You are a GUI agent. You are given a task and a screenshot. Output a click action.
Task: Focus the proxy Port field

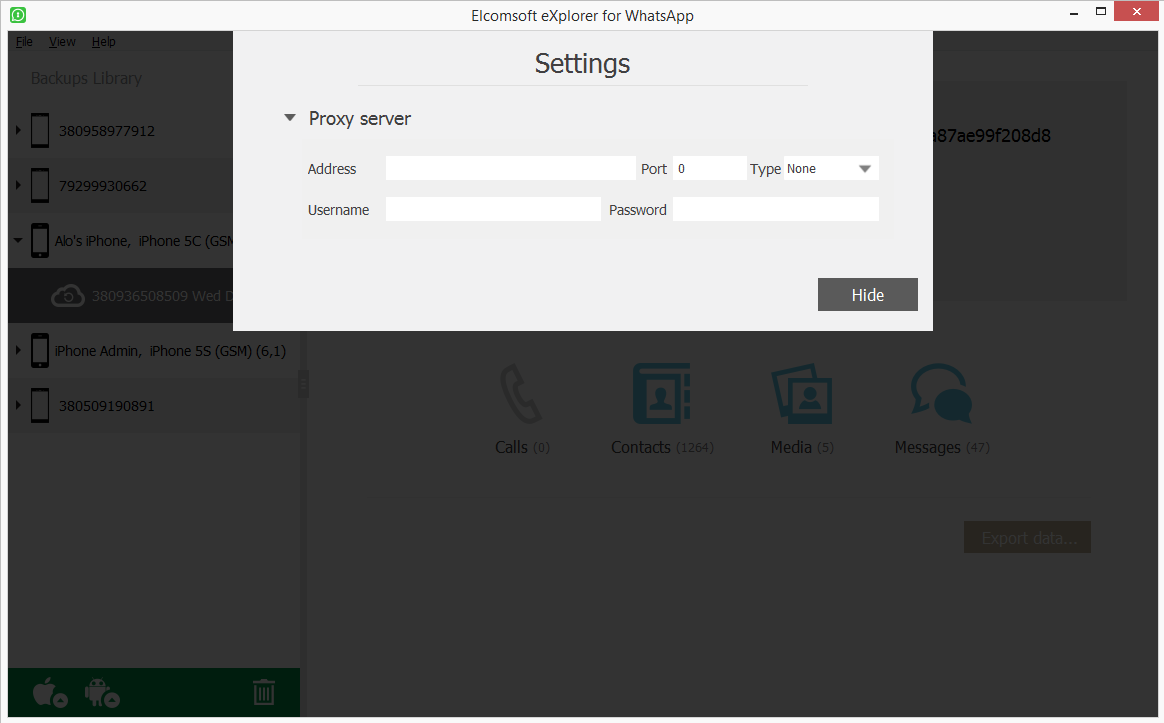(x=710, y=169)
